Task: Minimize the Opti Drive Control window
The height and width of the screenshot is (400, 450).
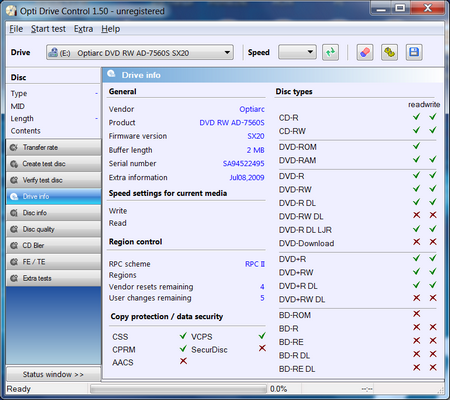Action: click(x=381, y=8)
